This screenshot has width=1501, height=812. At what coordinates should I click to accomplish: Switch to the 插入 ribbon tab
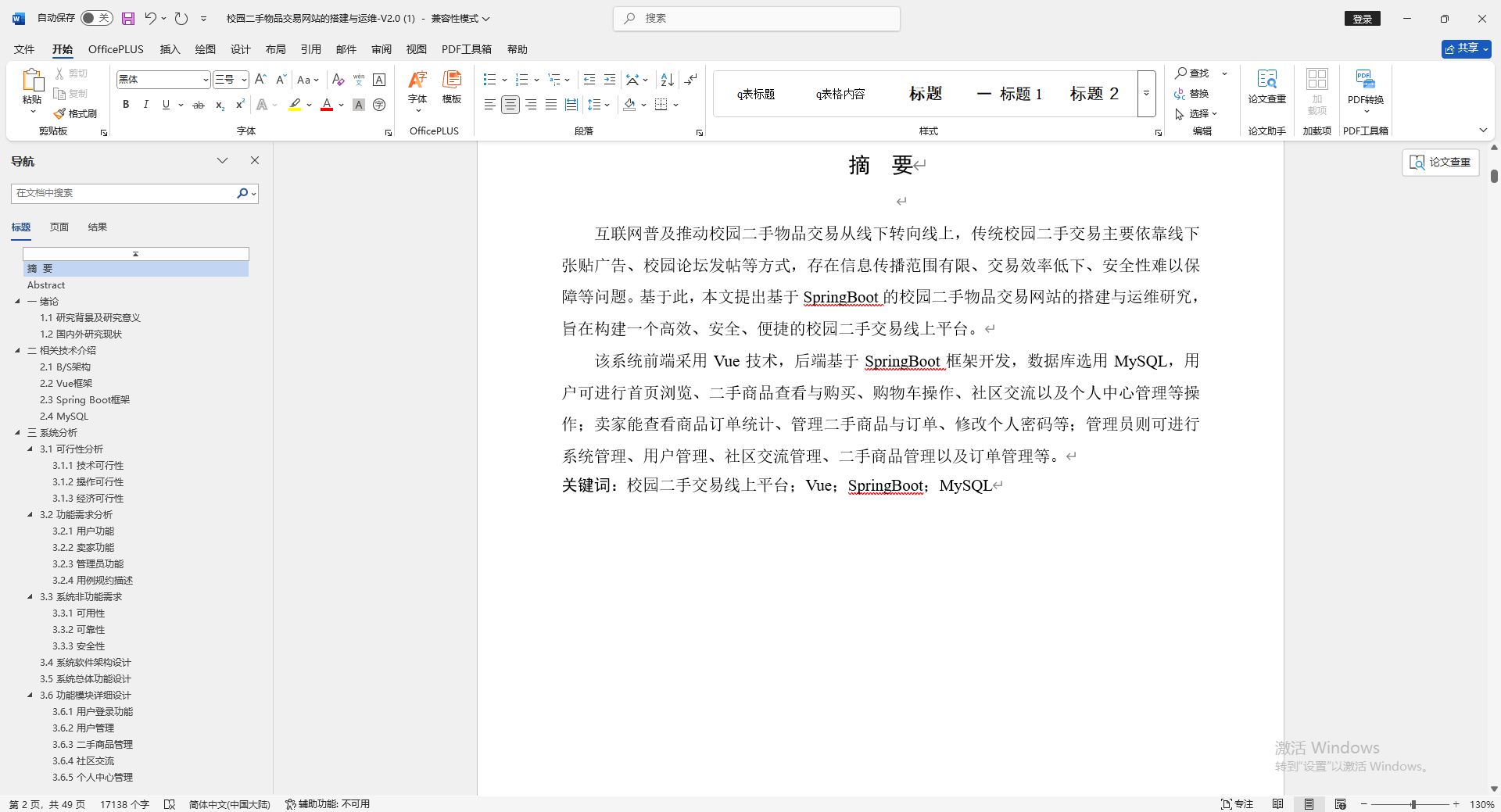(x=170, y=48)
